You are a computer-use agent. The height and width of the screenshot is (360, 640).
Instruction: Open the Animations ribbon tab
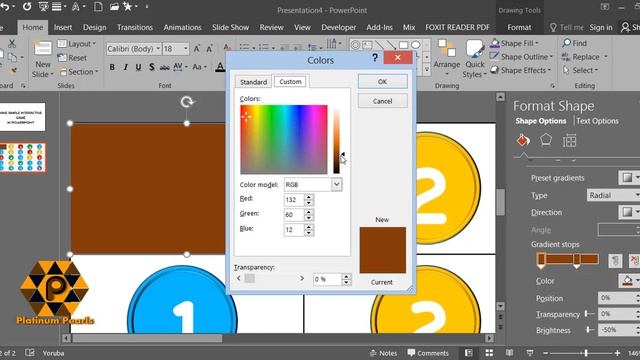click(x=182, y=27)
